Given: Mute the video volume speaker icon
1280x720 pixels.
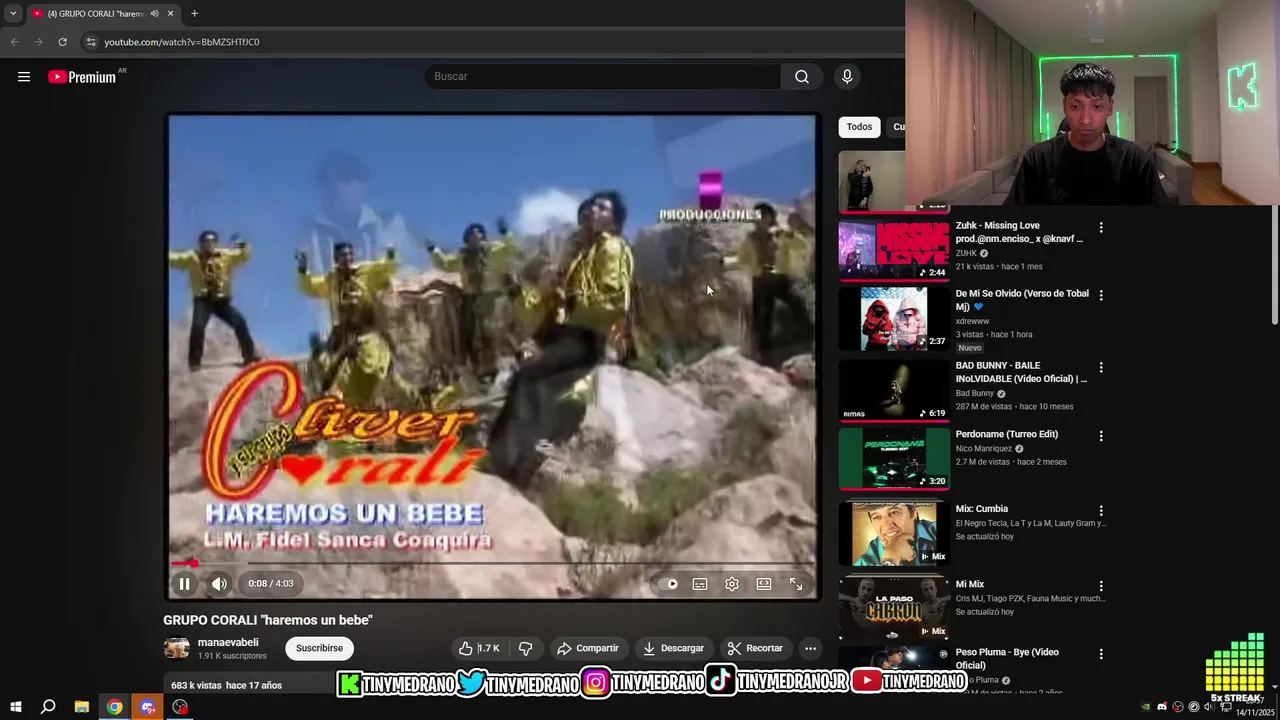Looking at the screenshot, I should (x=220, y=584).
